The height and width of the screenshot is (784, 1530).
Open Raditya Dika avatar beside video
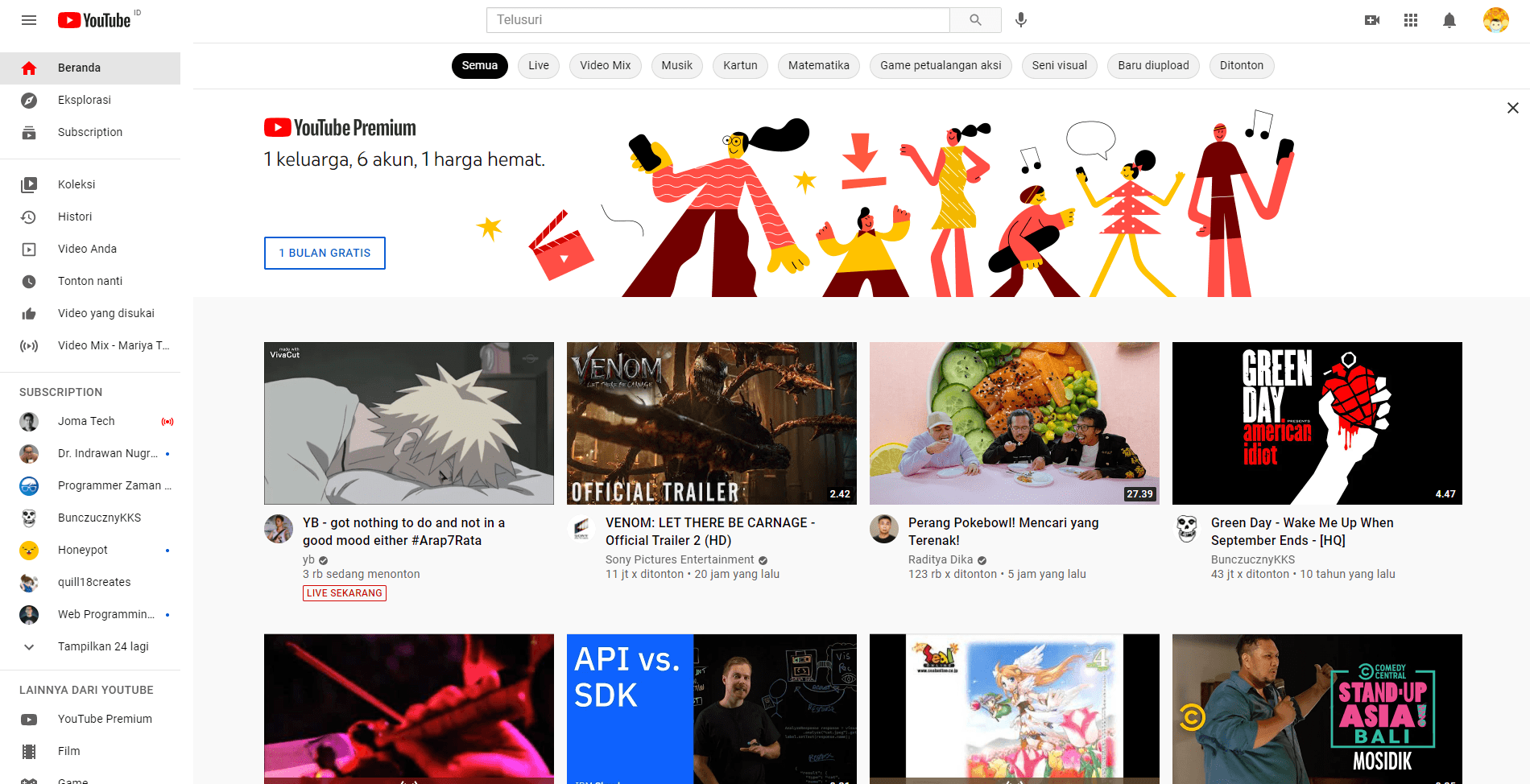(x=884, y=529)
